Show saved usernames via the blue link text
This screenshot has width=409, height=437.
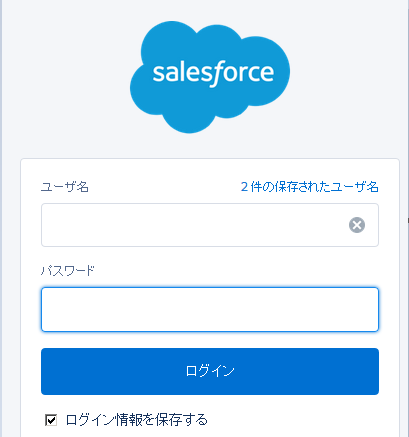[x=310, y=187]
